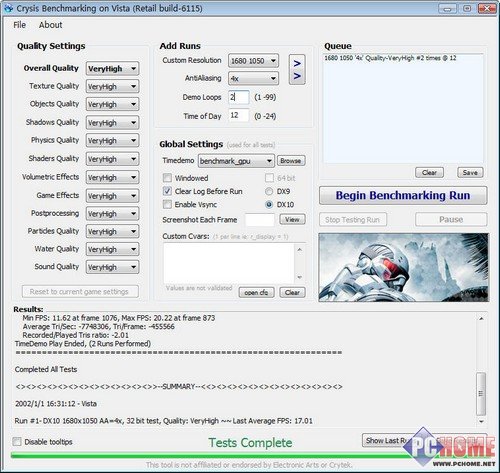This screenshot has height=473, width=500.
Task: Click the Crysis nanosuit banner image
Action: point(404,267)
